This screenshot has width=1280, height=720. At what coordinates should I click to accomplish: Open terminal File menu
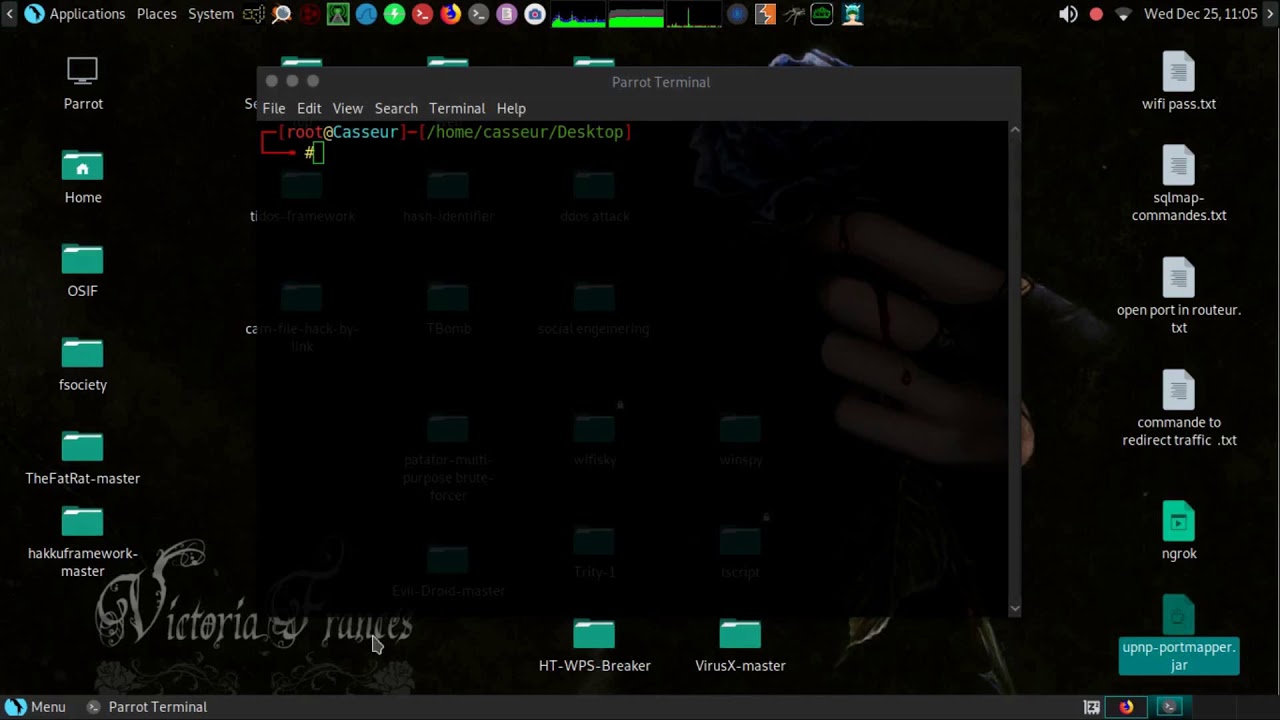[273, 108]
